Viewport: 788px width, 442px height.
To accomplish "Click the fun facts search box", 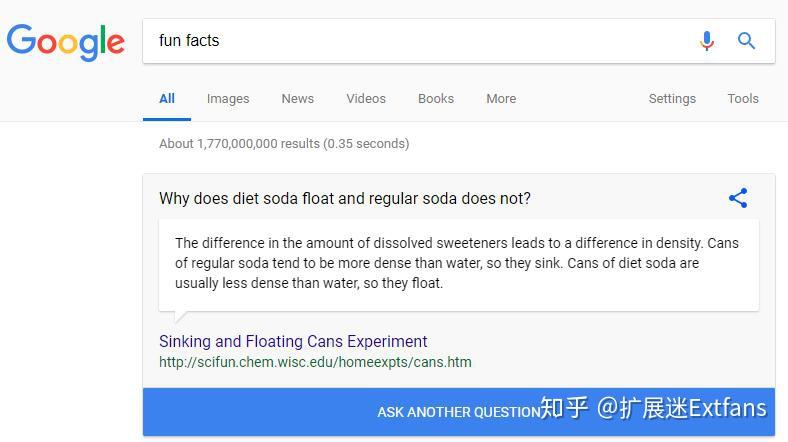I will tap(420, 41).
